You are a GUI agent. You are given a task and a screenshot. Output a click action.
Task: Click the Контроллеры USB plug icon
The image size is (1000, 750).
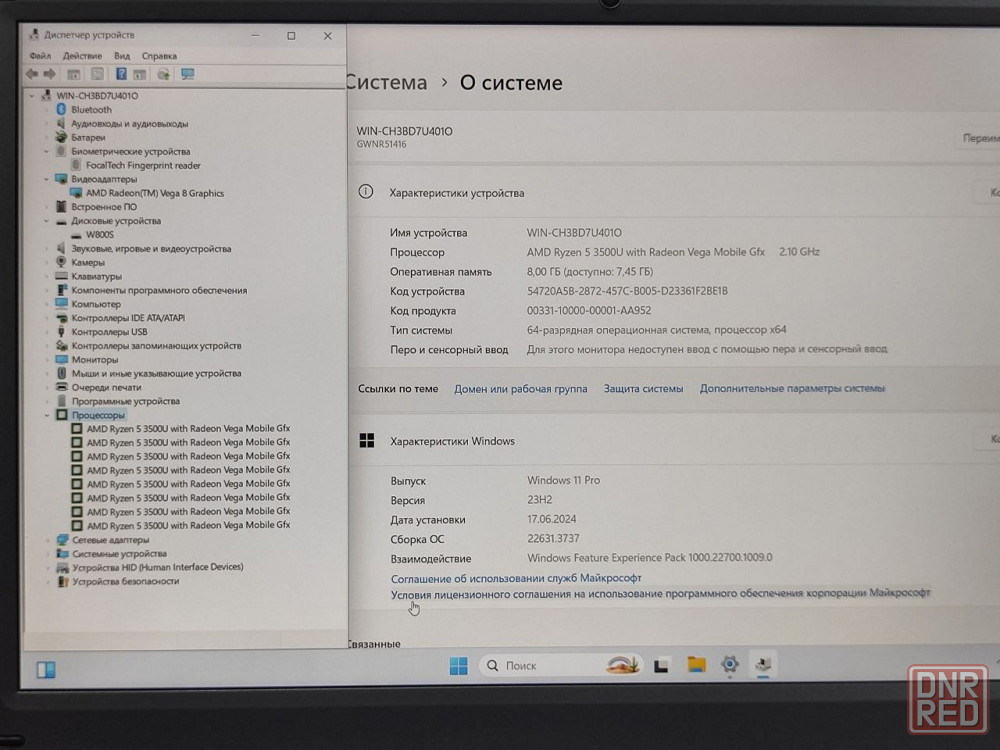point(61,332)
